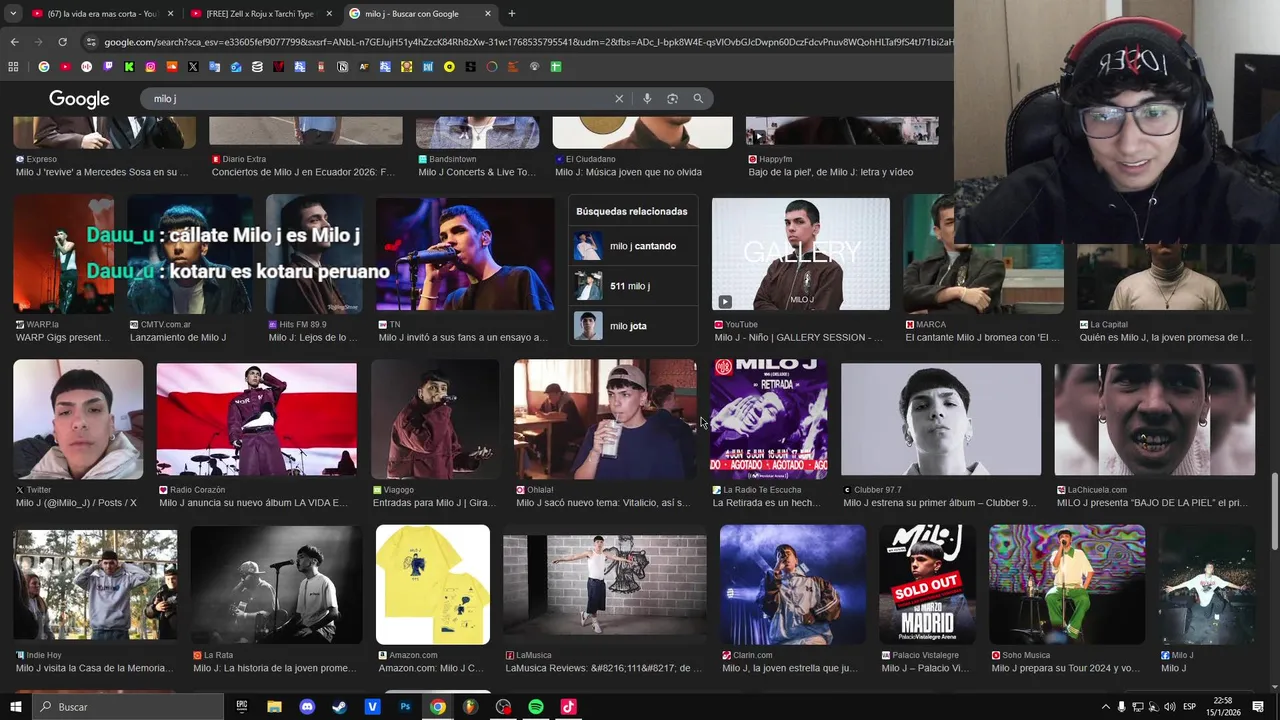Click the 'milo j' search input field

tap(380, 99)
